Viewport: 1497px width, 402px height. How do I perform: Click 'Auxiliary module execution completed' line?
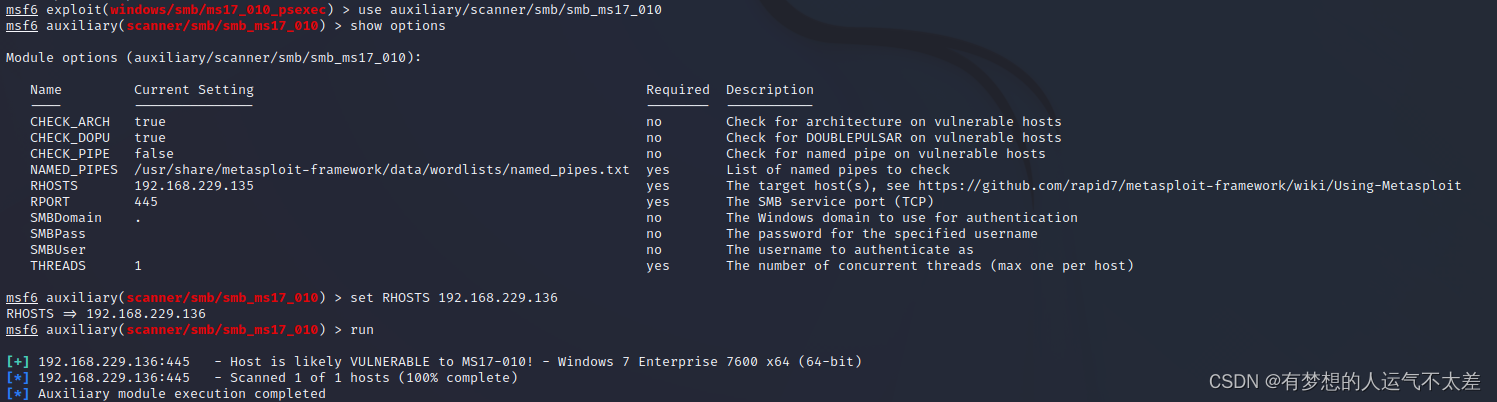tap(166, 394)
